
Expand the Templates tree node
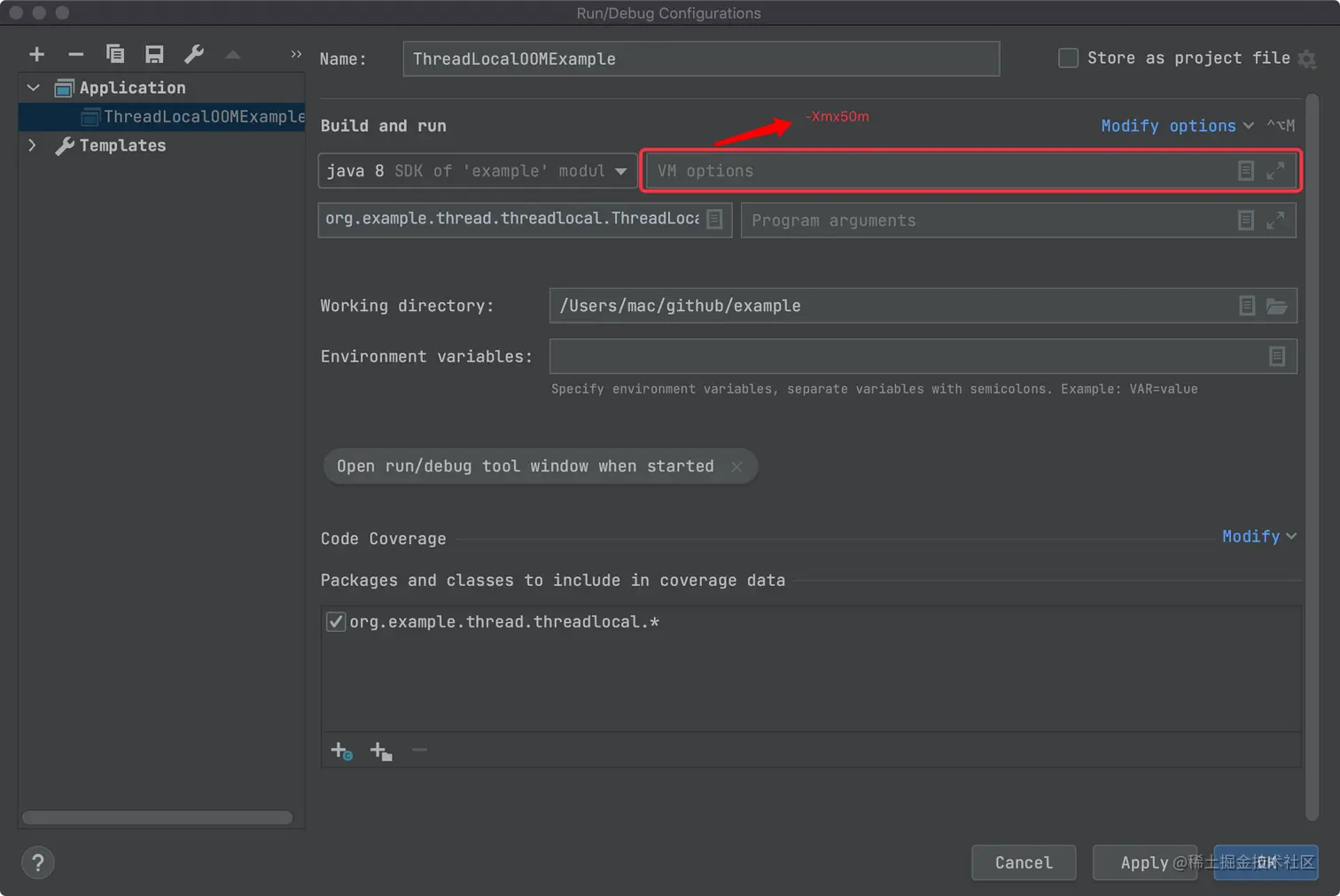pyautogui.click(x=33, y=145)
